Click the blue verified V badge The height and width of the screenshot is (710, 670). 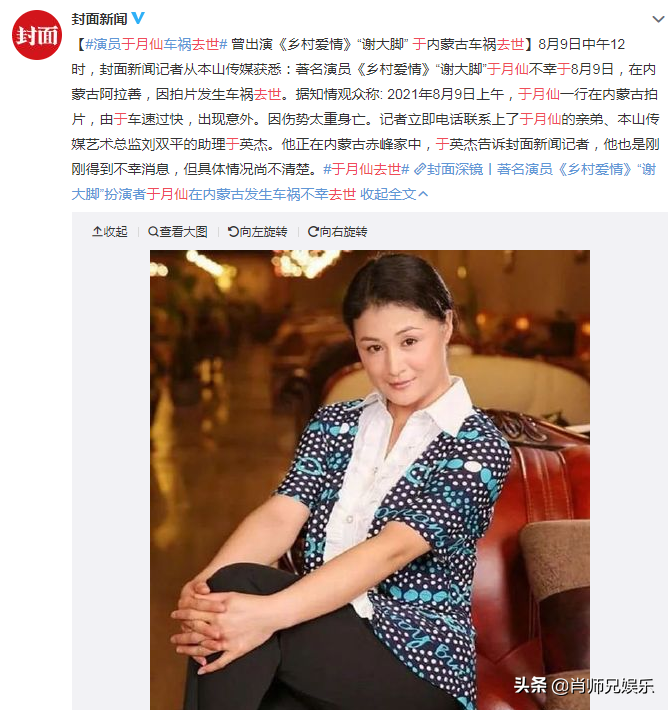pos(138,18)
